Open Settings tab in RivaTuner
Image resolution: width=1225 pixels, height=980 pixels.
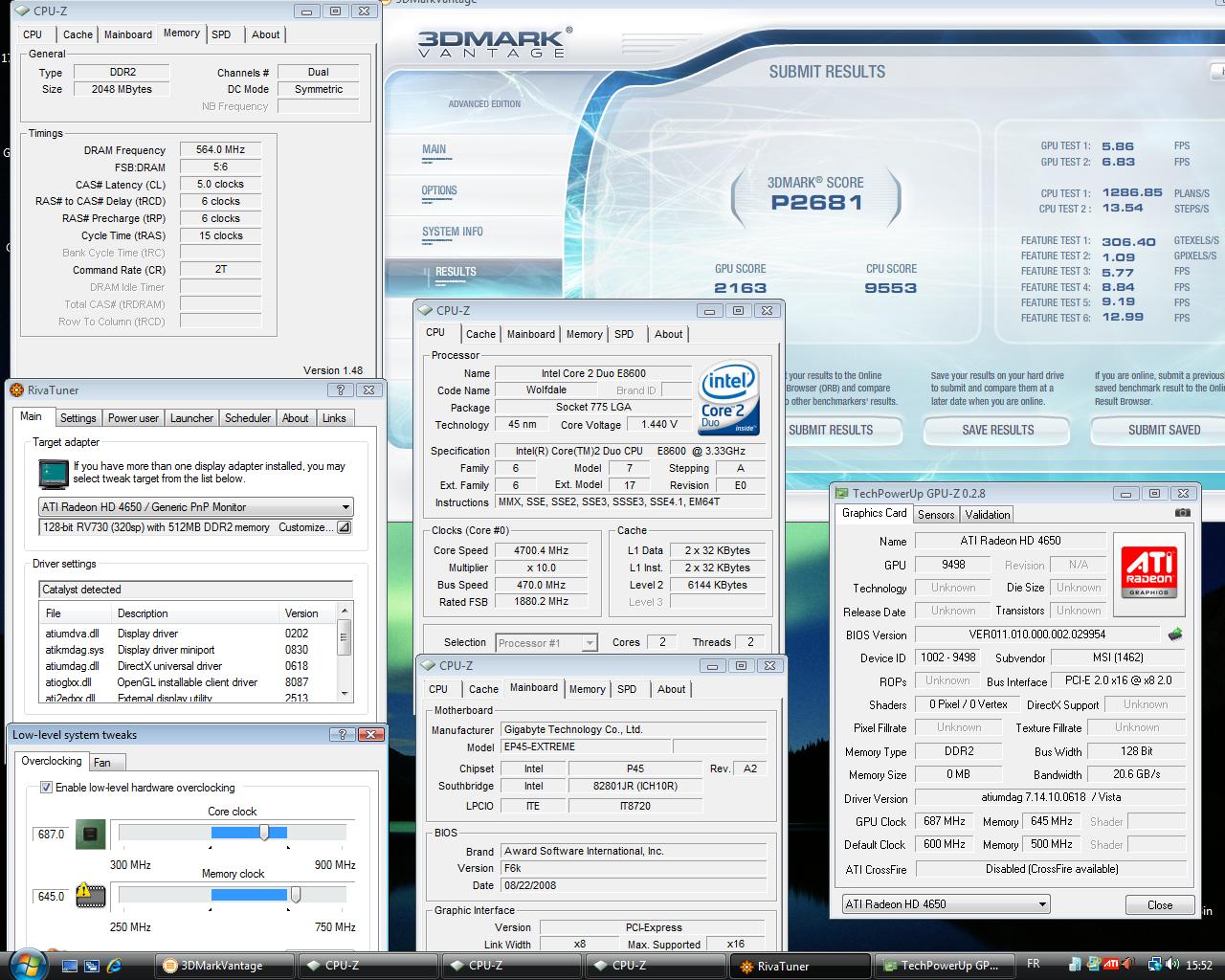point(78,418)
